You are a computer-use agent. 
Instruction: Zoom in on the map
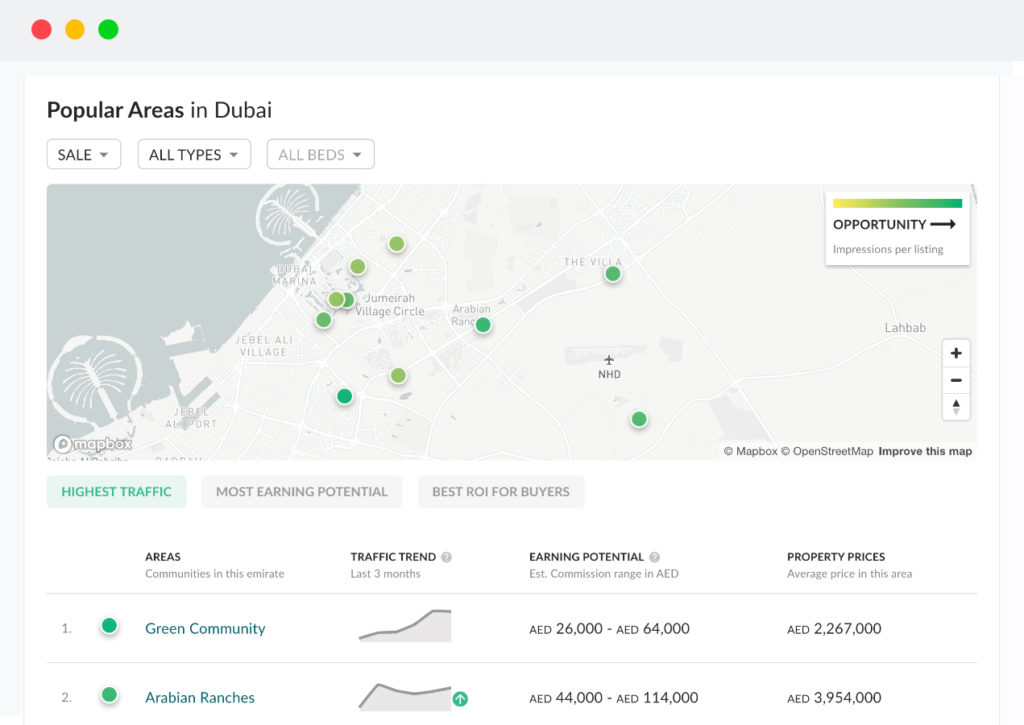956,353
